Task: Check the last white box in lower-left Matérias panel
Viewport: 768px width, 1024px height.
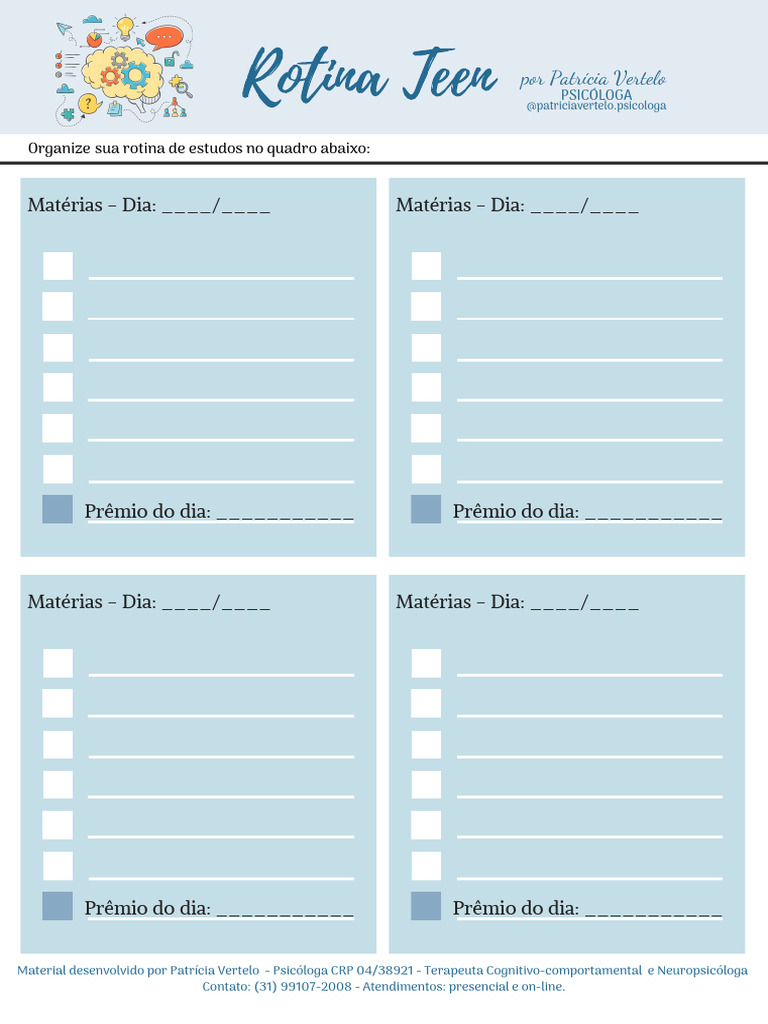Action: pos(58,866)
